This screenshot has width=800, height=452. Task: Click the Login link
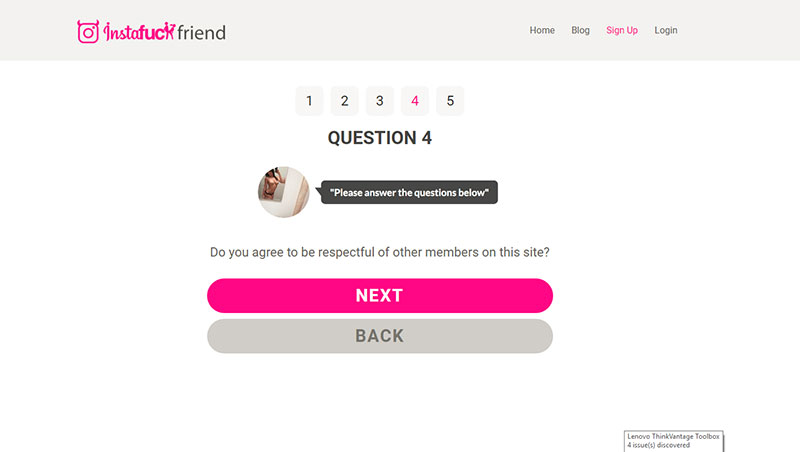666,30
